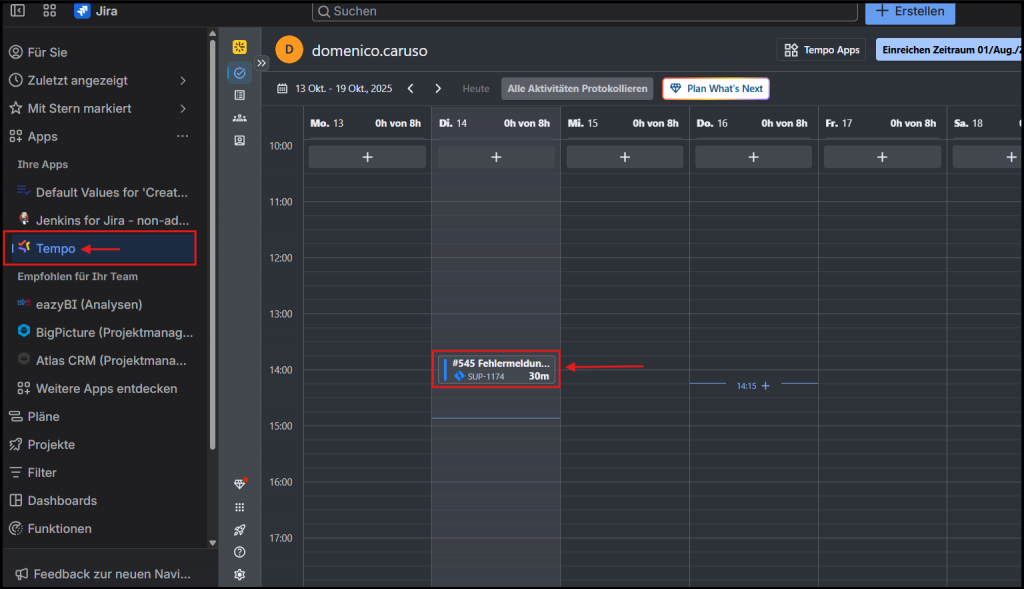Go to next week with right chevron
Image resolution: width=1024 pixels, height=589 pixels.
pyautogui.click(x=437, y=89)
